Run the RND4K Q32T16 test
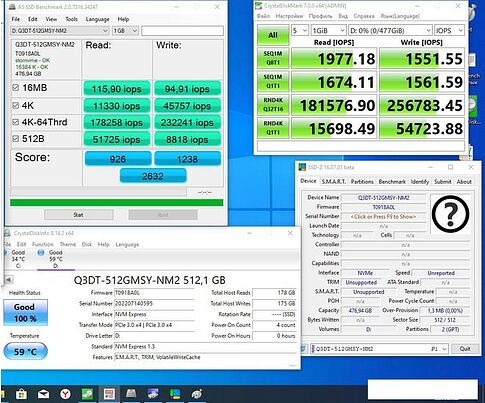The height and width of the screenshot is (403, 485). pyautogui.click(x=273, y=105)
